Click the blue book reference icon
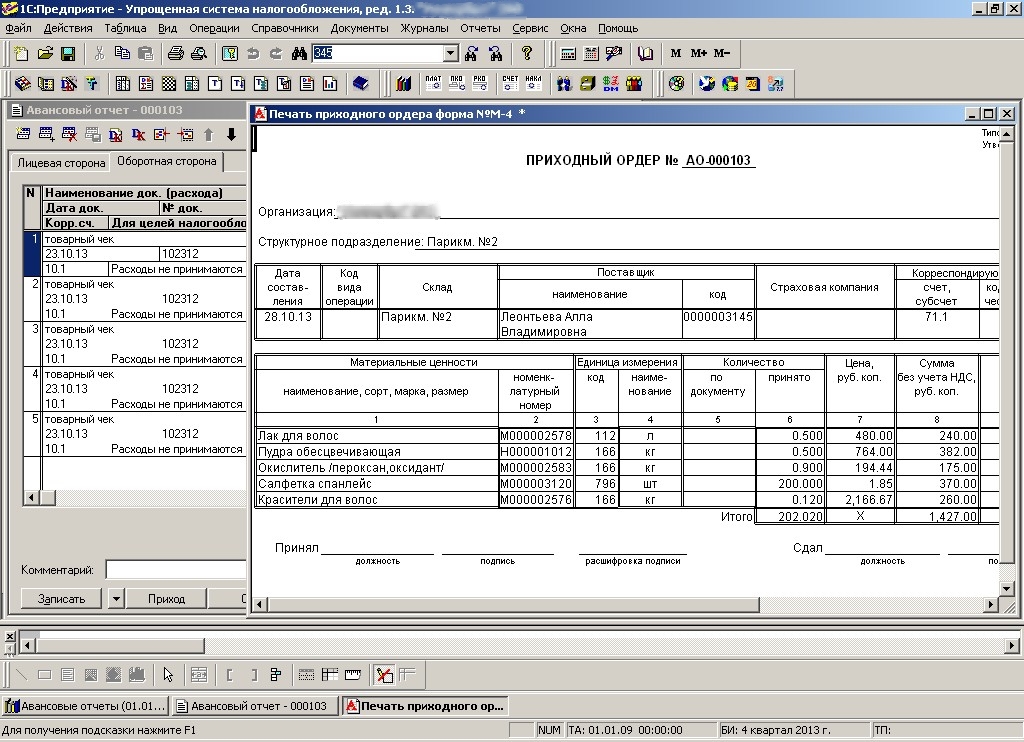This screenshot has height=742, width=1024. coord(360,83)
